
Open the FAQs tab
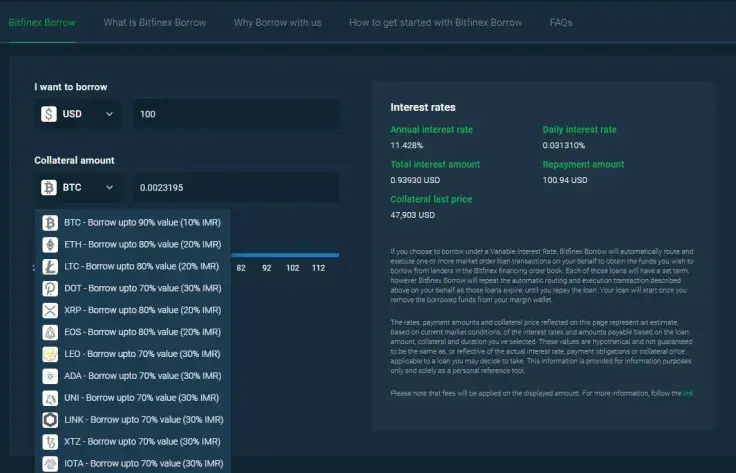[x=561, y=23]
